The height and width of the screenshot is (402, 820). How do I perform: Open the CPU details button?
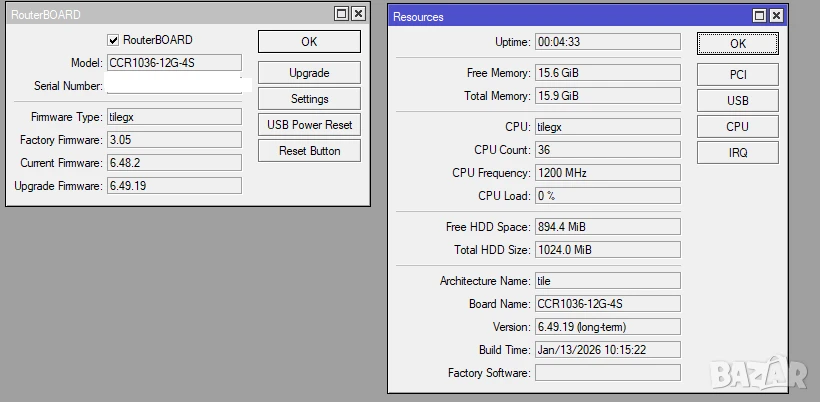737,127
